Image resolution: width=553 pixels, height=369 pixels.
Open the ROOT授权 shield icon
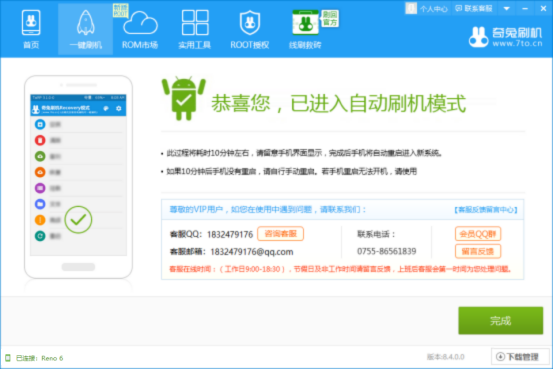[250, 23]
